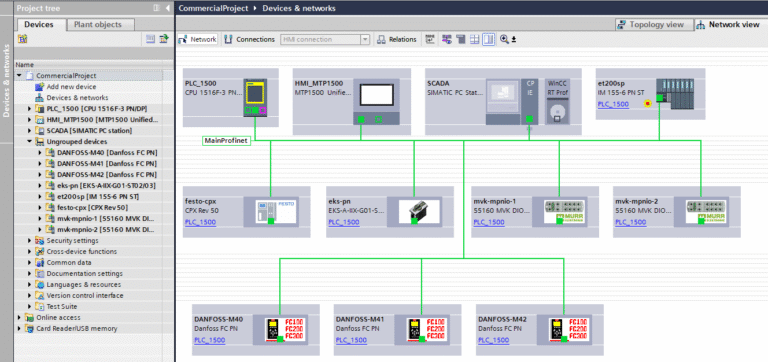Click PLC_1500 link under et200sp

(613, 104)
